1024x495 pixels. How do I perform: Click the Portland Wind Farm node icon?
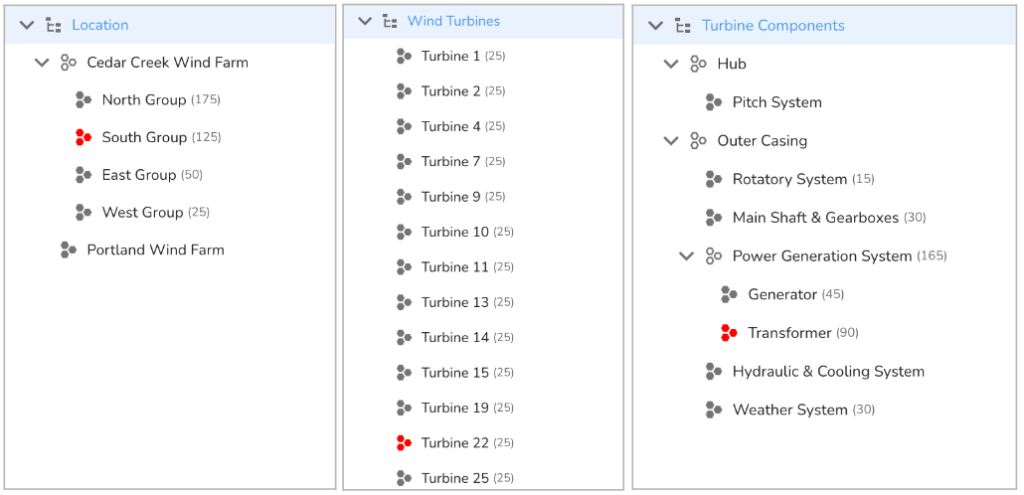68,250
